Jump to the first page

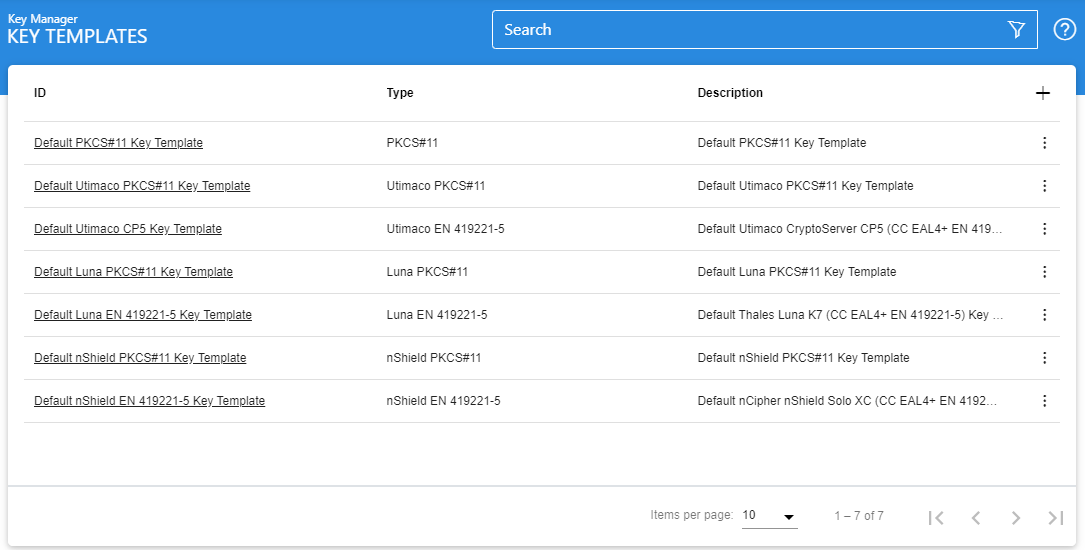(x=936, y=517)
